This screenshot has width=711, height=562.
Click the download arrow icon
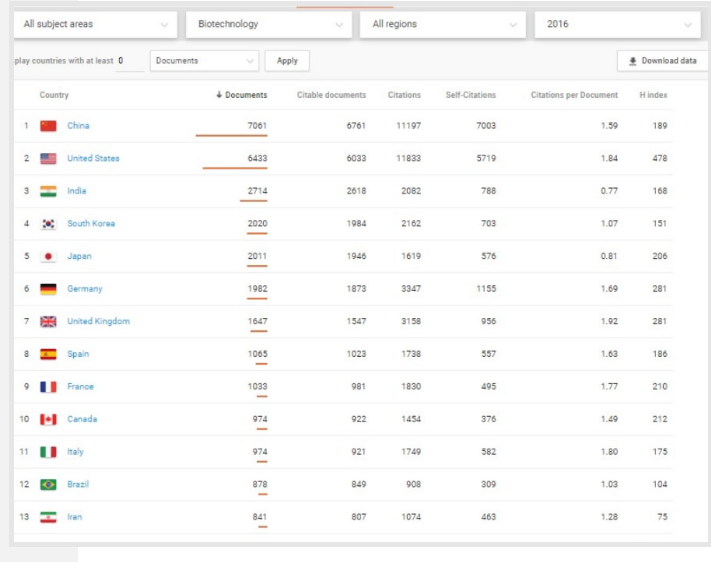(633, 61)
